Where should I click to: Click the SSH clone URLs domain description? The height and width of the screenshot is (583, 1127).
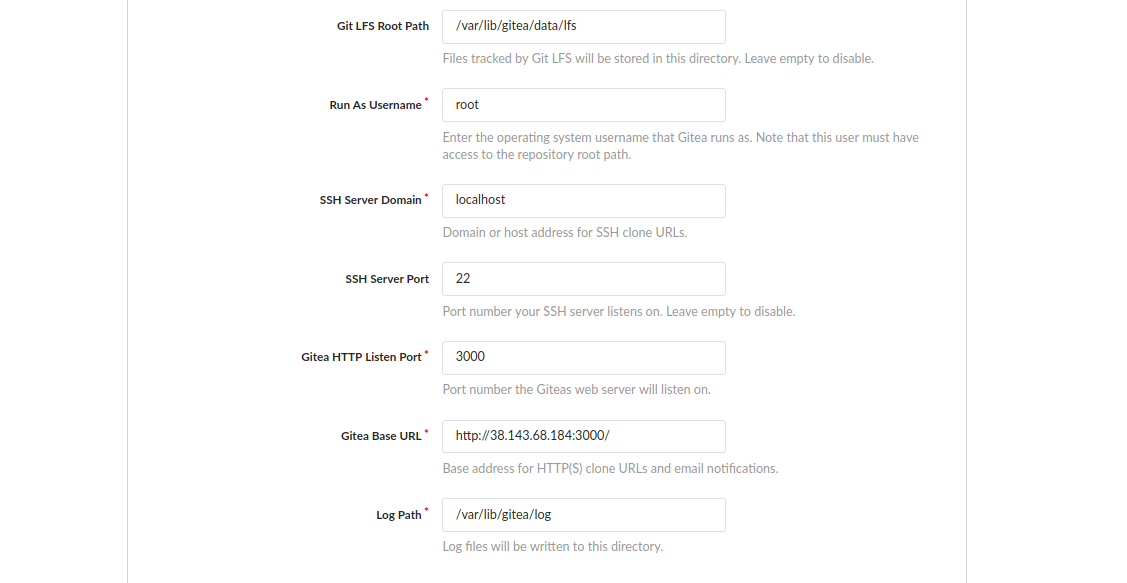pos(564,233)
